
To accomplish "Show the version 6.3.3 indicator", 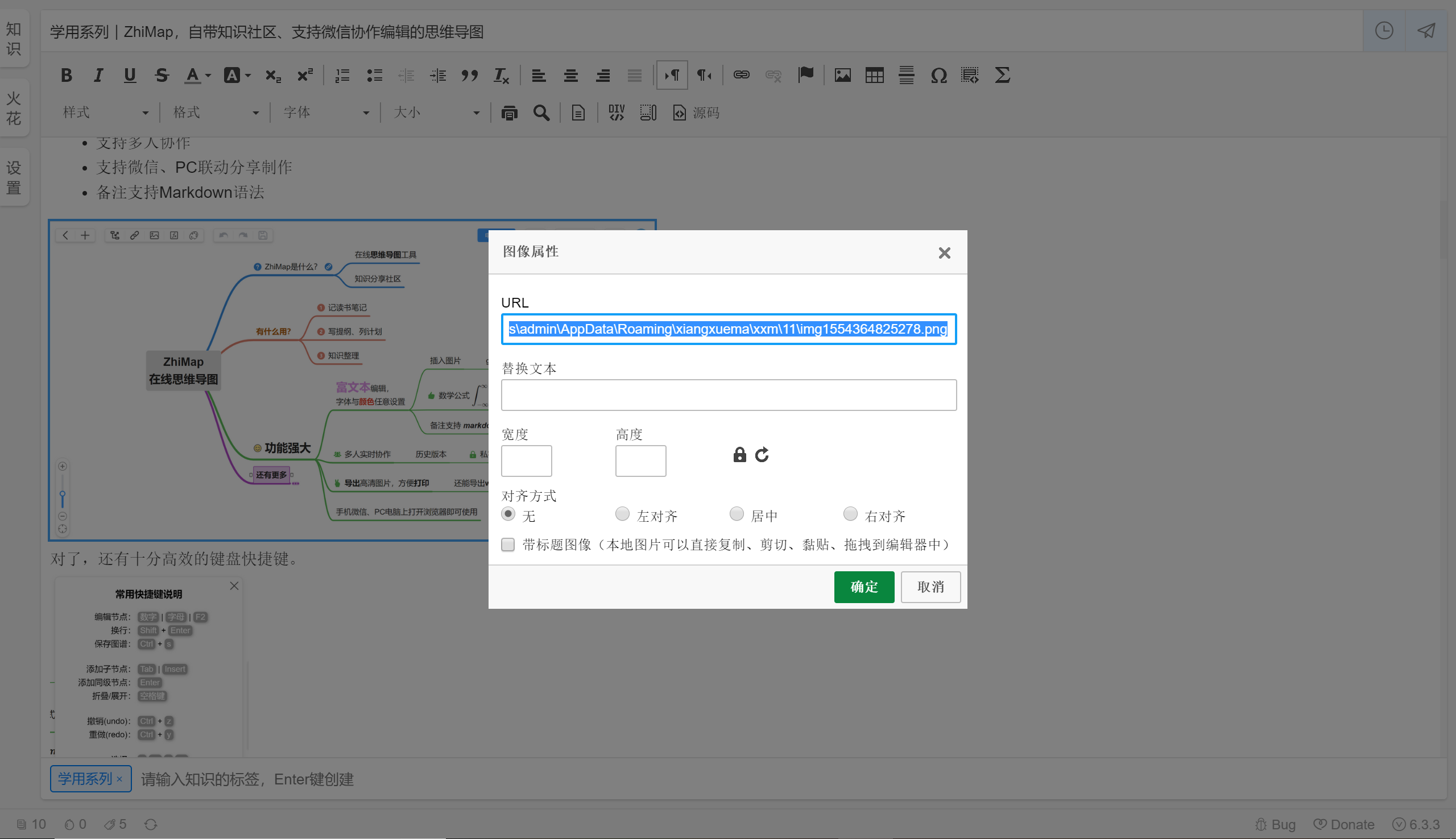I will point(1416,825).
